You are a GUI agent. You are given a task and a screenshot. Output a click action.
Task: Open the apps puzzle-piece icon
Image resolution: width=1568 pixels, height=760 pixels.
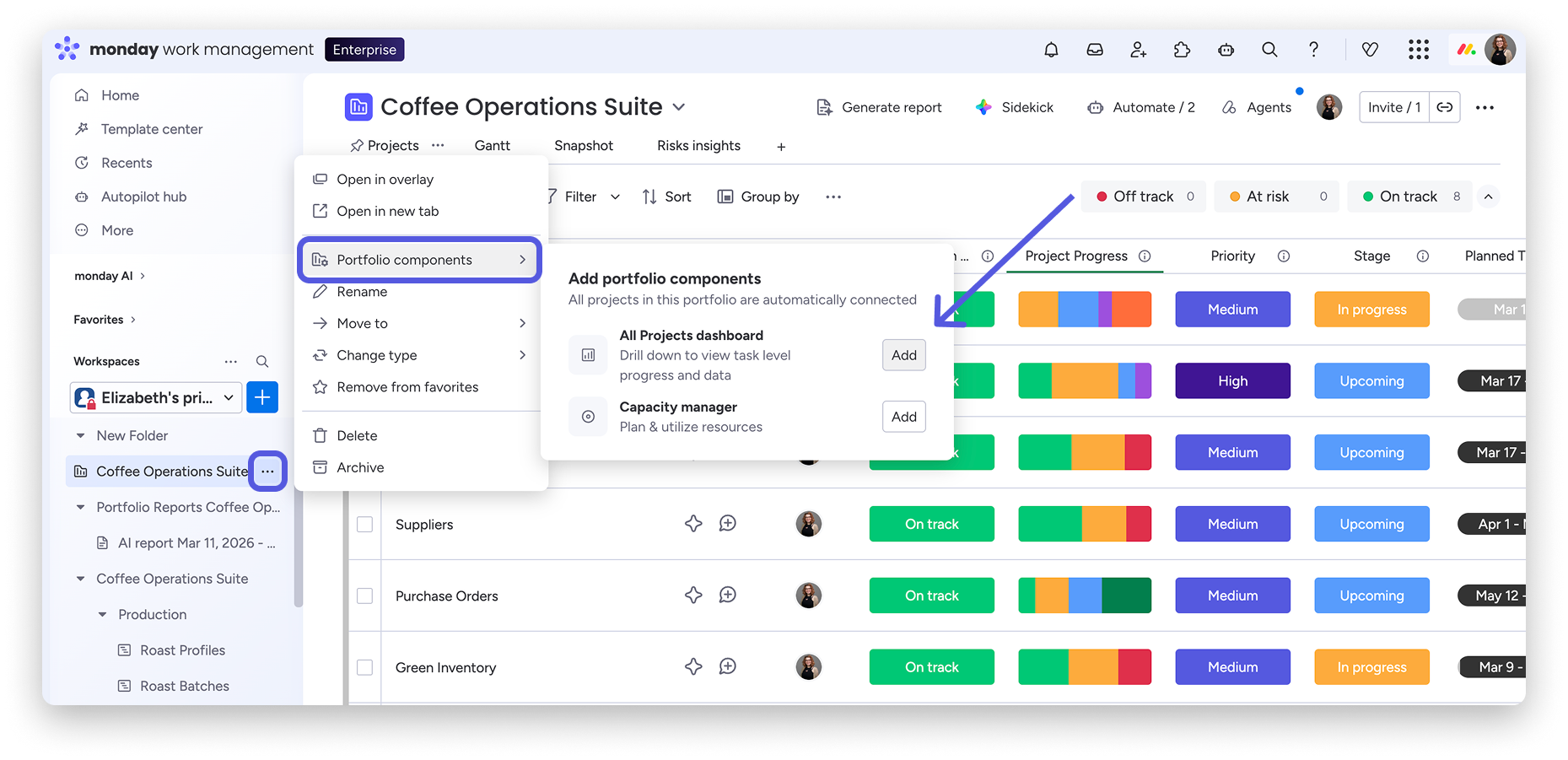coord(1183,50)
